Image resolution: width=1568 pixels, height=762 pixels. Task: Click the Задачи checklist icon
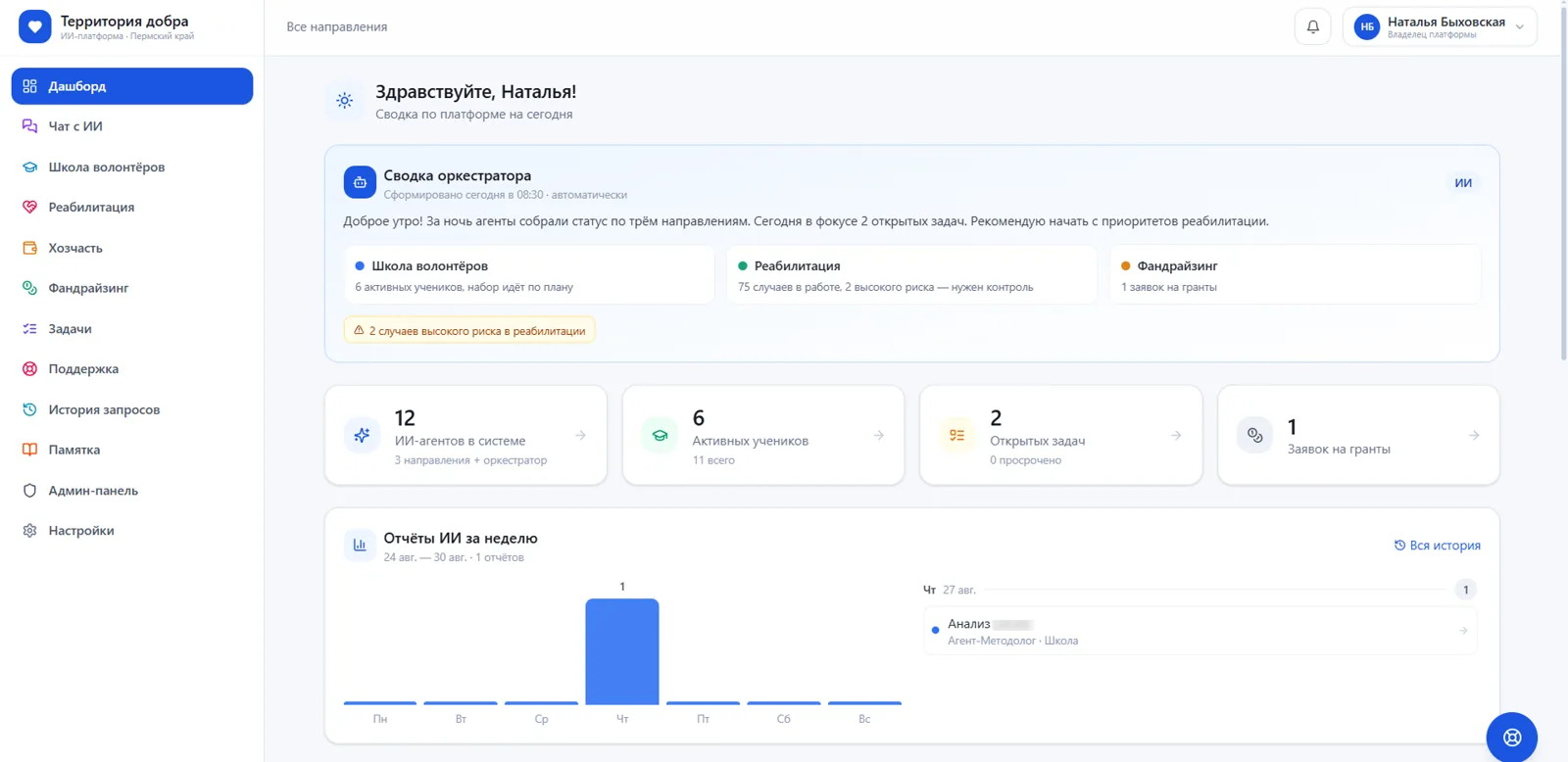pyautogui.click(x=29, y=329)
